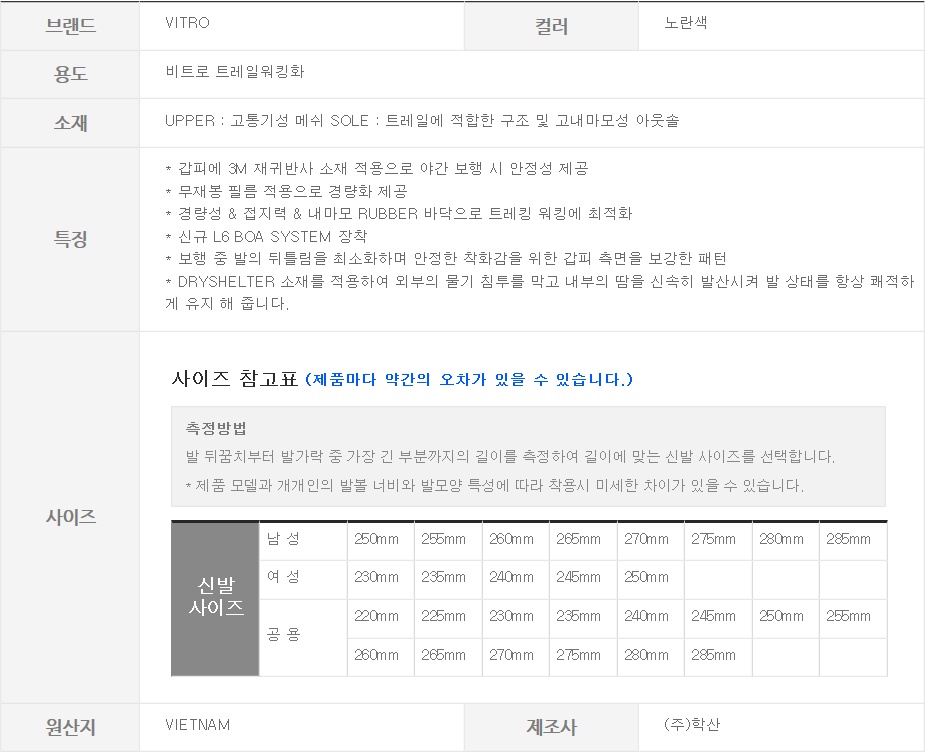This screenshot has height=752, width=925.
Task: Click the 제조사 header cell
Action: tap(552, 728)
